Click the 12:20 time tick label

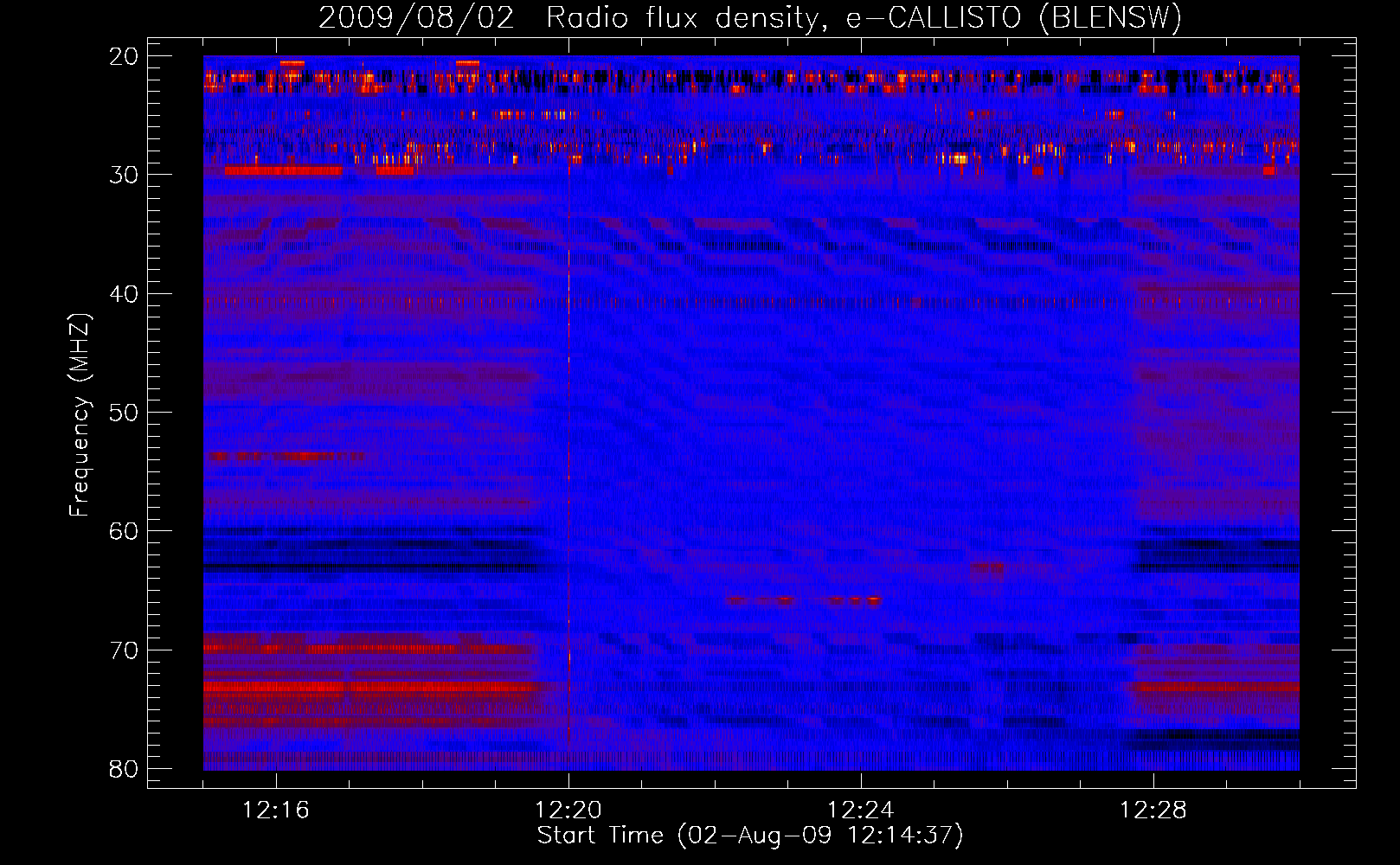pos(568,811)
